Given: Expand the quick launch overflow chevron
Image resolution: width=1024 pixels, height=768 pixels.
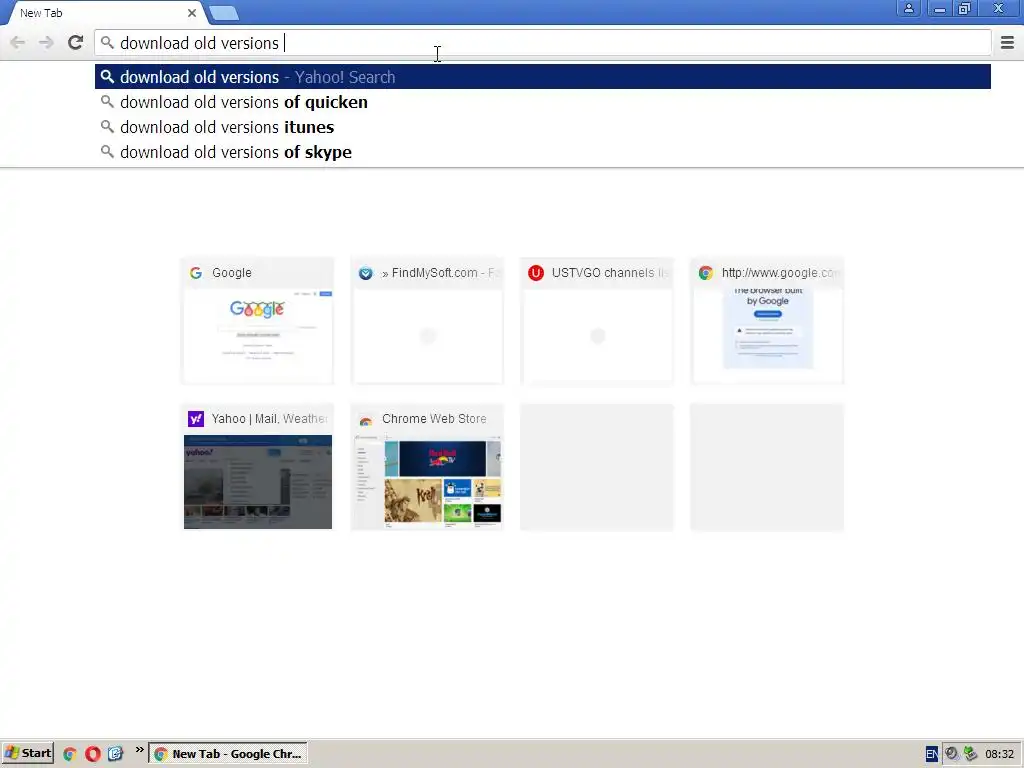Looking at the screenshot, I should 139,750.
